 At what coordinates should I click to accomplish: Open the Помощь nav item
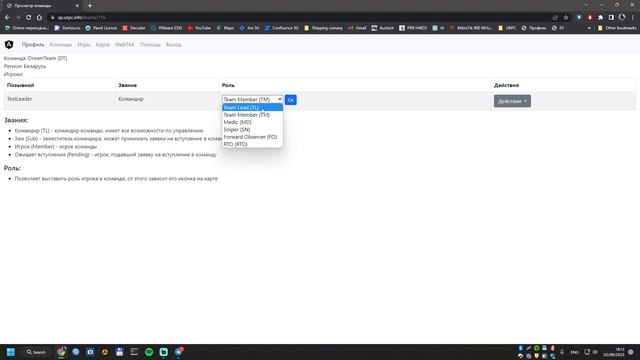[x=150, y=44]
